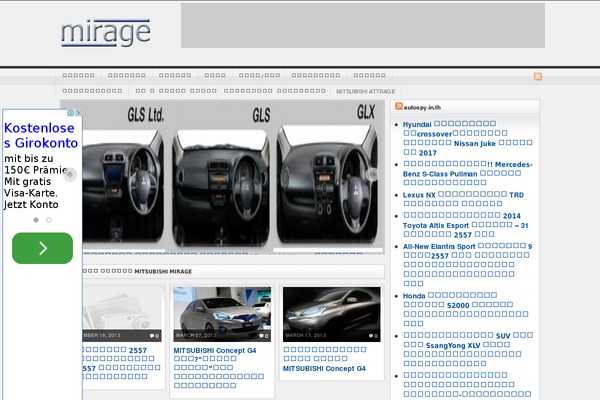Select the first ad carousel dot

(x=36, y=220)
